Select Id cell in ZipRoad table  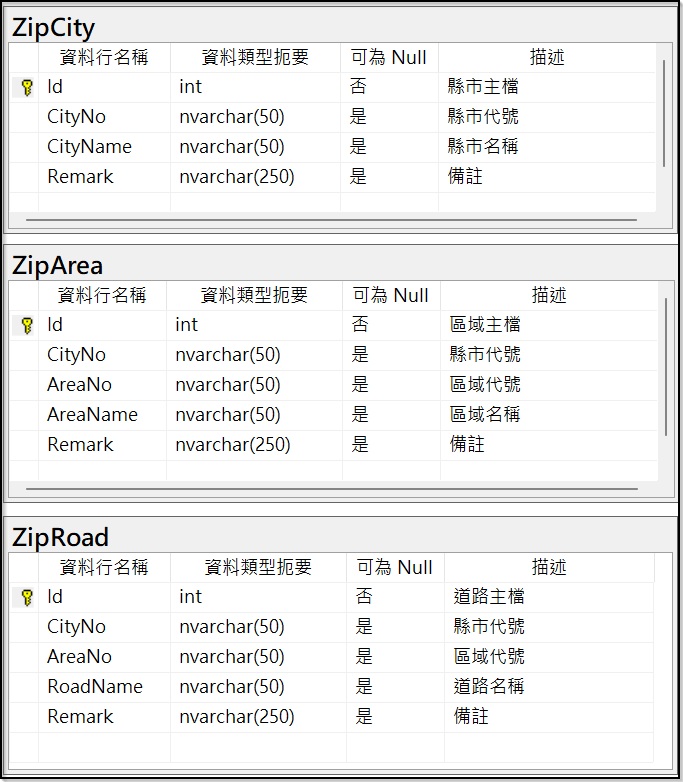coord(104,597)
